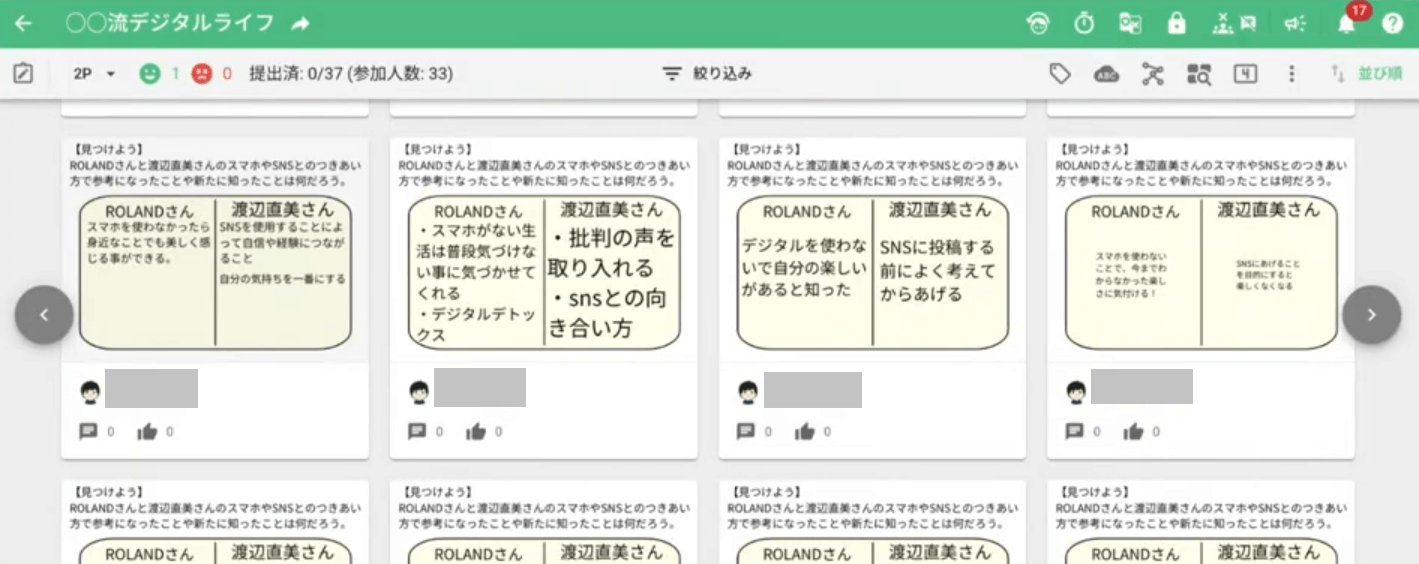The image size is (1419, 564).
Task: Toggle the green smiley face reaction filter
Action: (x=150, y=74)
